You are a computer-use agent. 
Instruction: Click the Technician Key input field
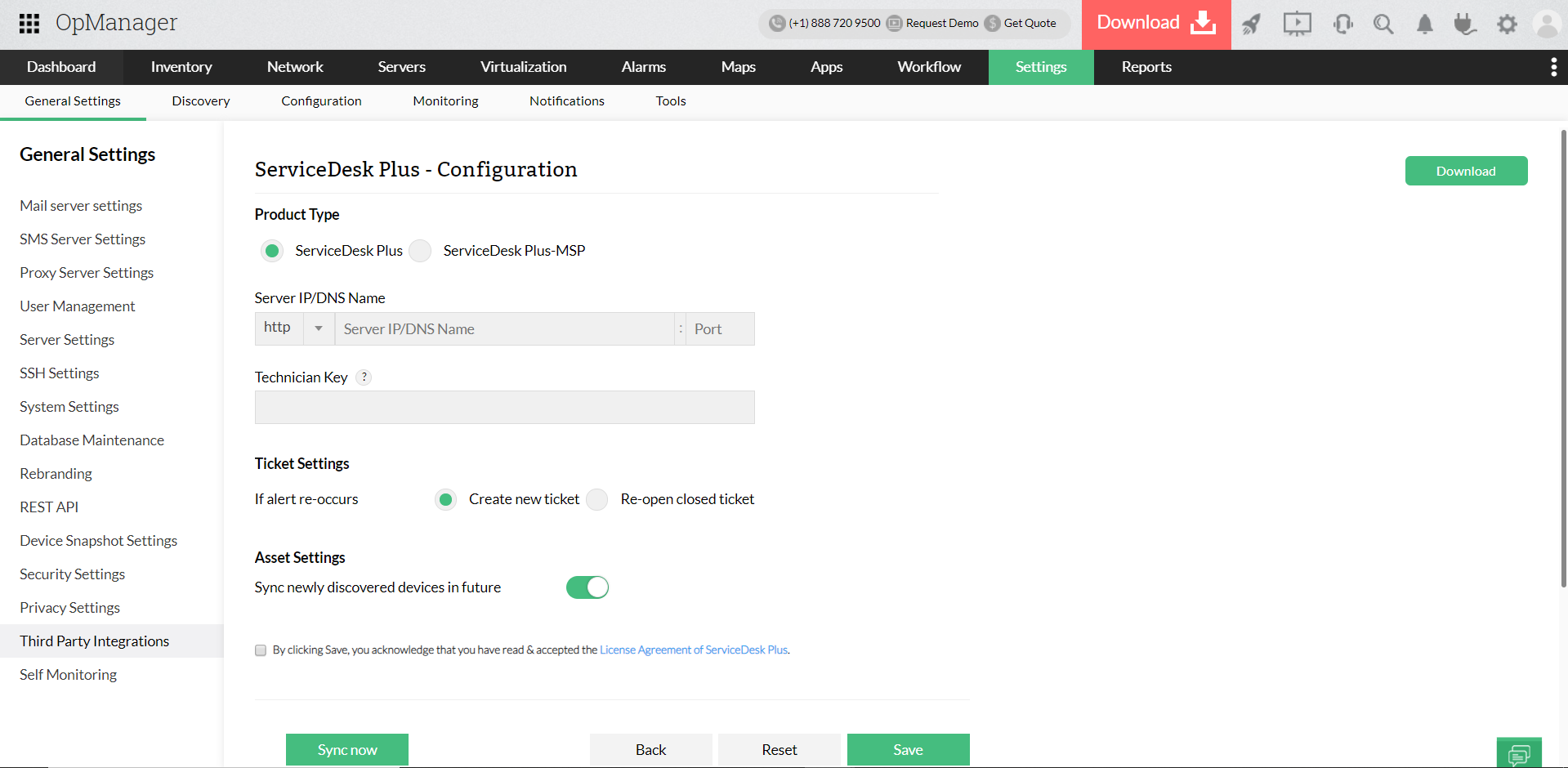(505, 407)
